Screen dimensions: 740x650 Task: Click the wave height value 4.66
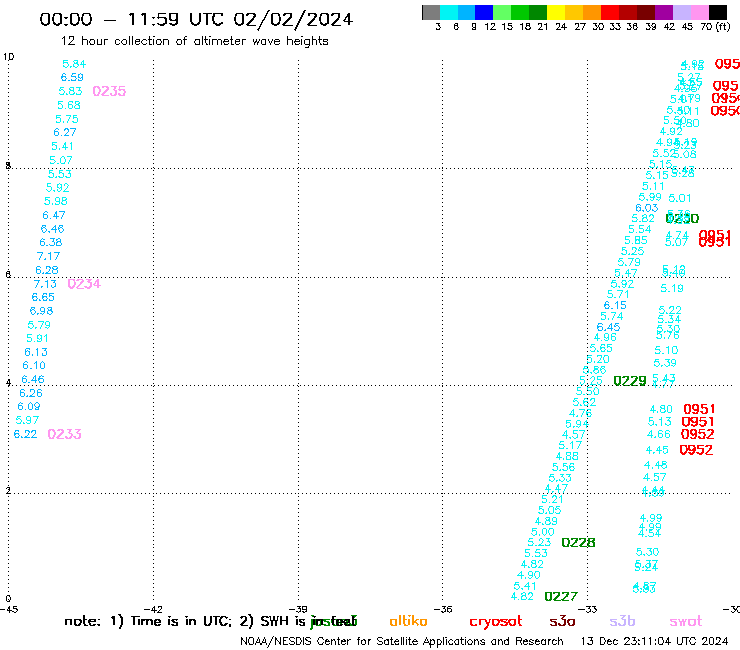[659, 434]
